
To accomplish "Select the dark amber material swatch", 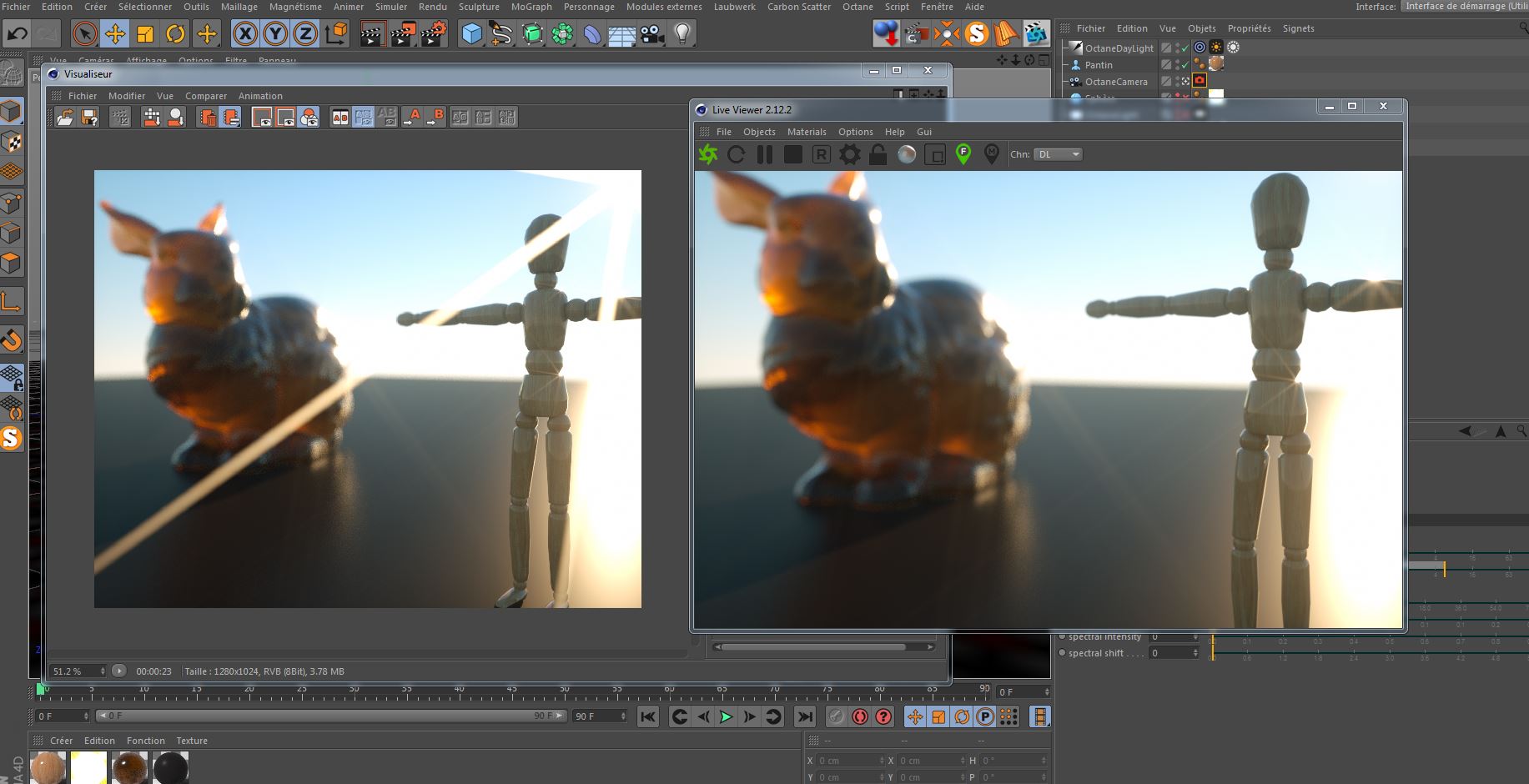I will (x=130, y=767).
